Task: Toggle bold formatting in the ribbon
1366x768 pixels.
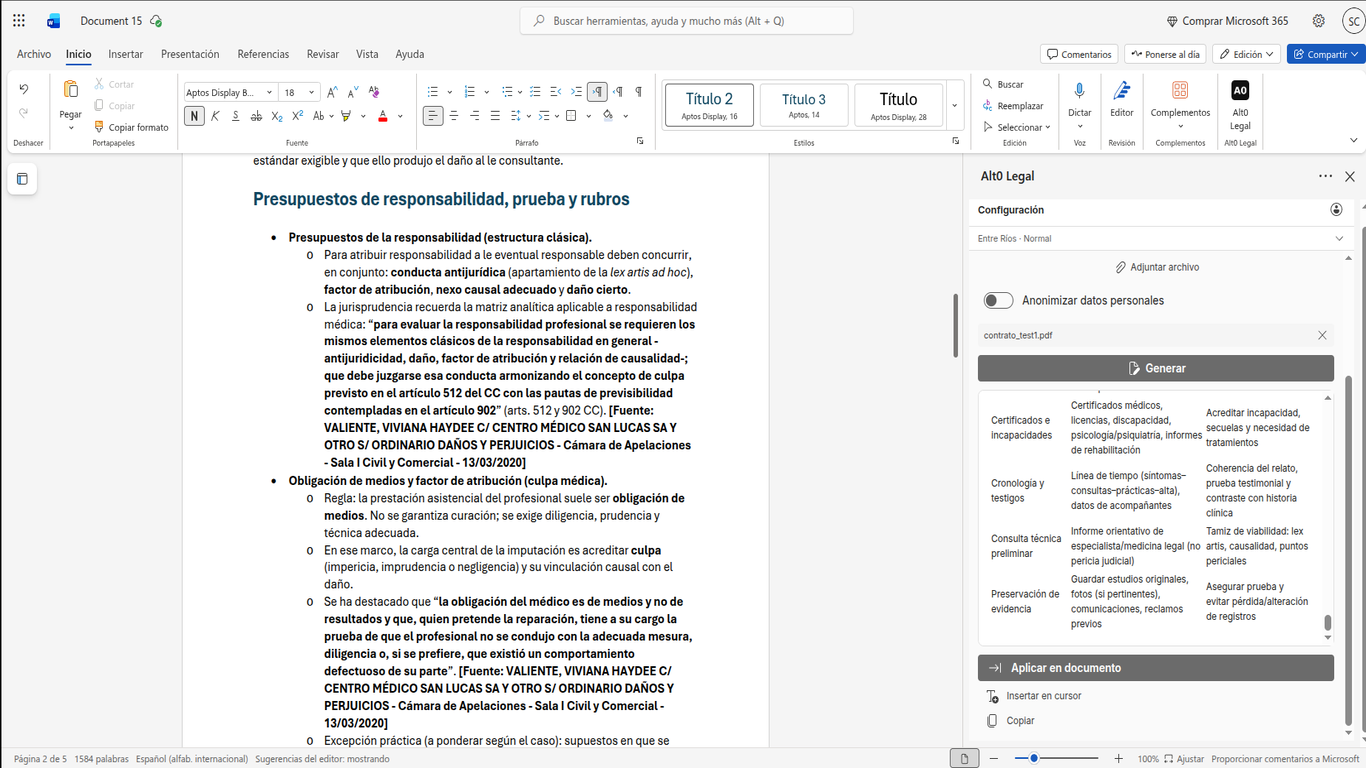Action: [x=195, y=115]
